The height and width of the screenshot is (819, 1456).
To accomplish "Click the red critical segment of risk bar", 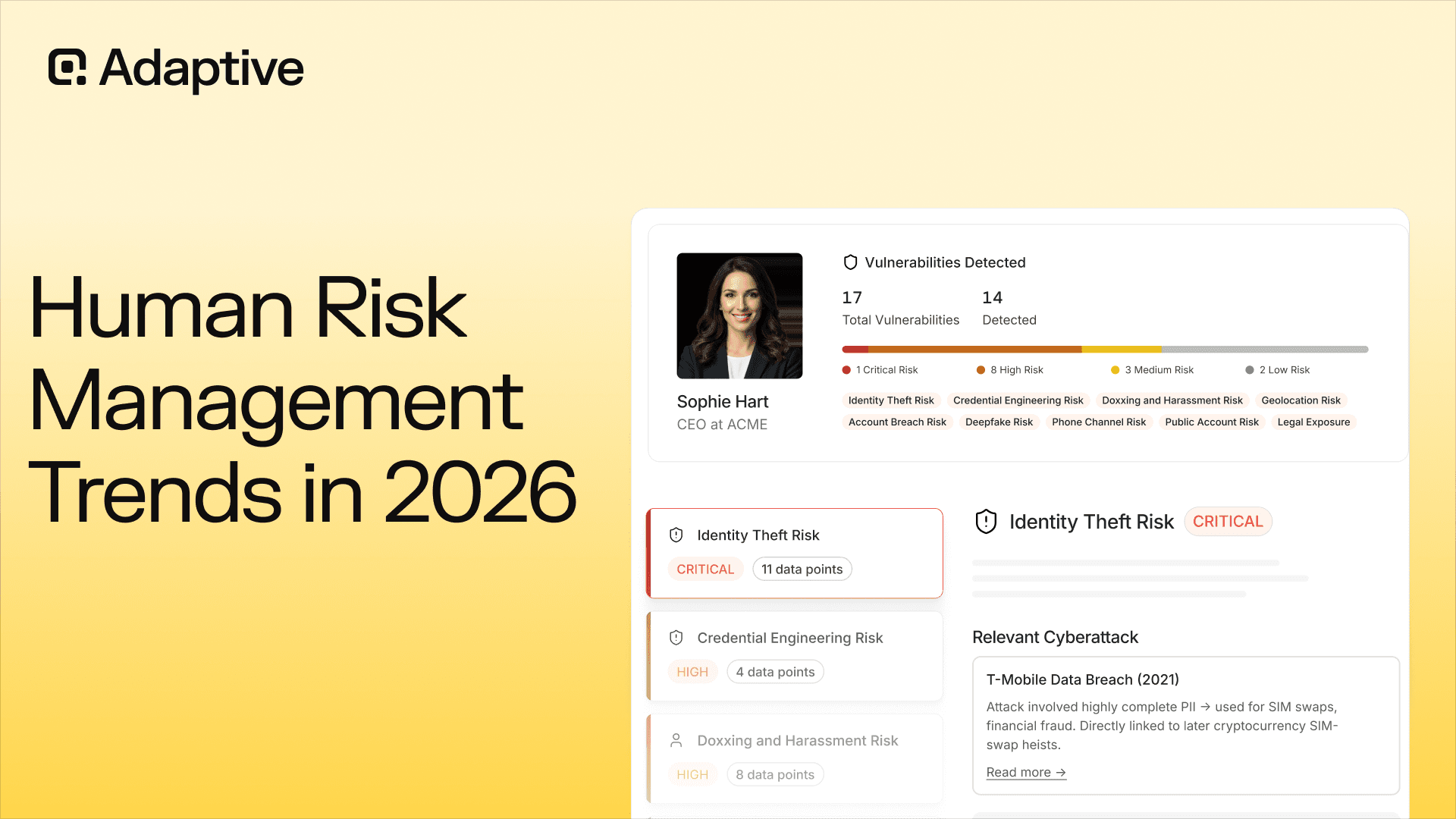I will (855, 350).
